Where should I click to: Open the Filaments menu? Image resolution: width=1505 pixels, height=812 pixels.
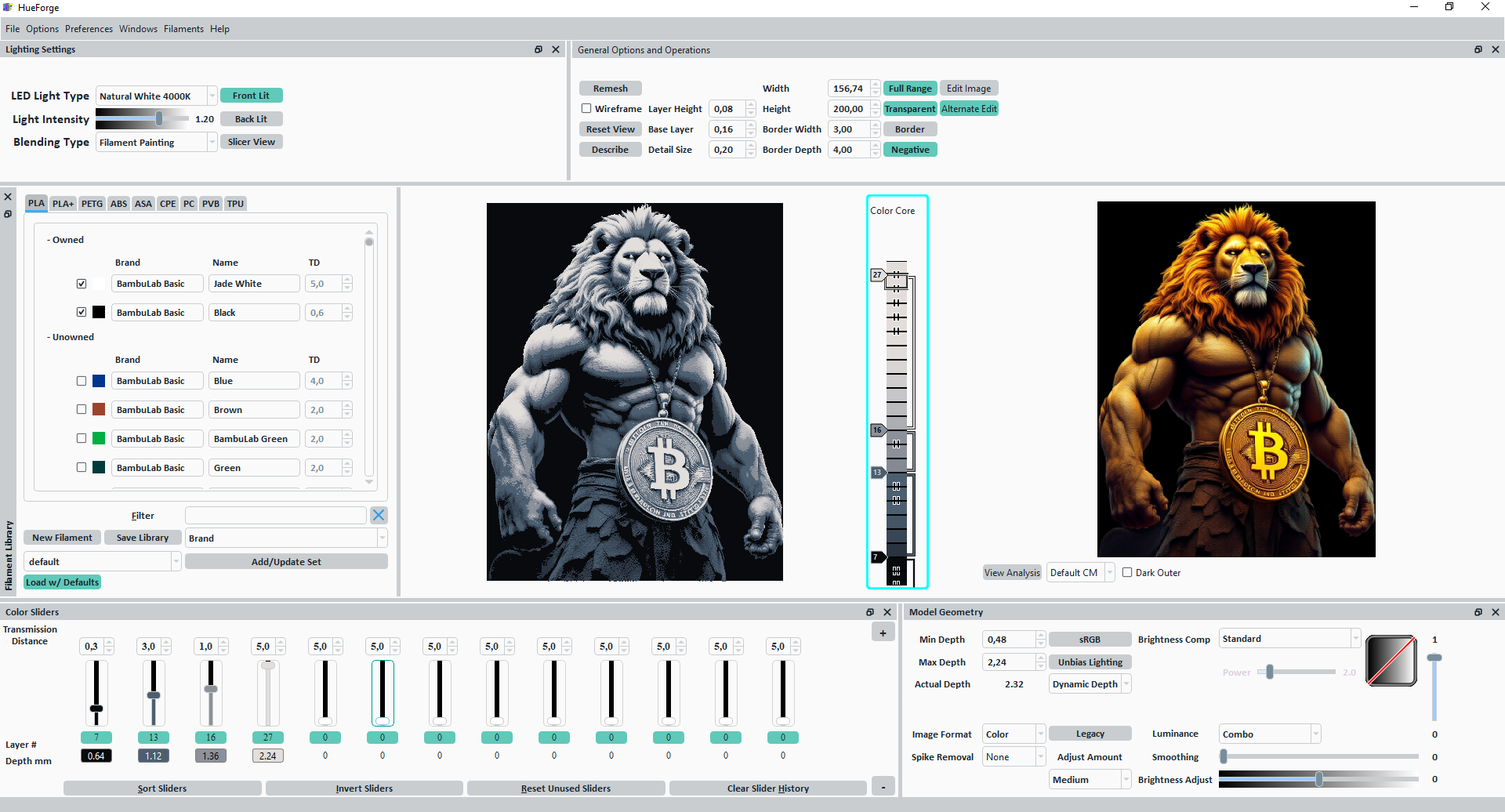click(183, 29)
